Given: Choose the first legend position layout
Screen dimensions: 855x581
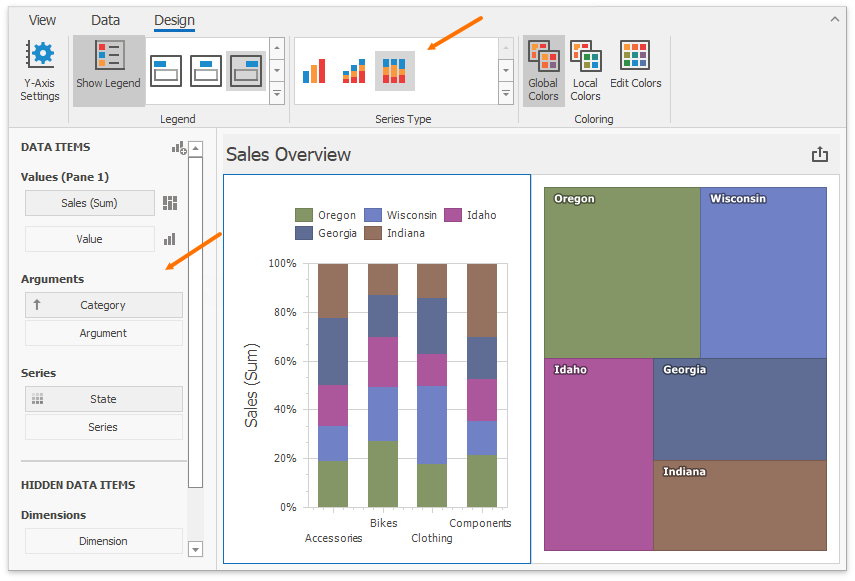Looking at the screenshot, I should [166, 71].
